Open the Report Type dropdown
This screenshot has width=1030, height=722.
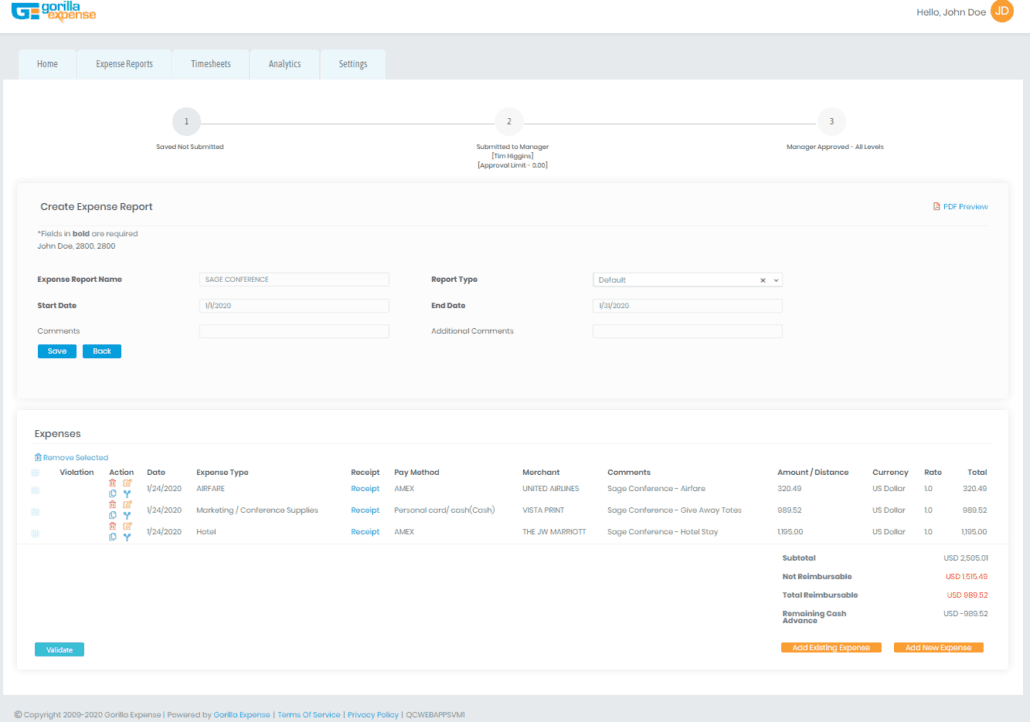(x=775, y=279)
